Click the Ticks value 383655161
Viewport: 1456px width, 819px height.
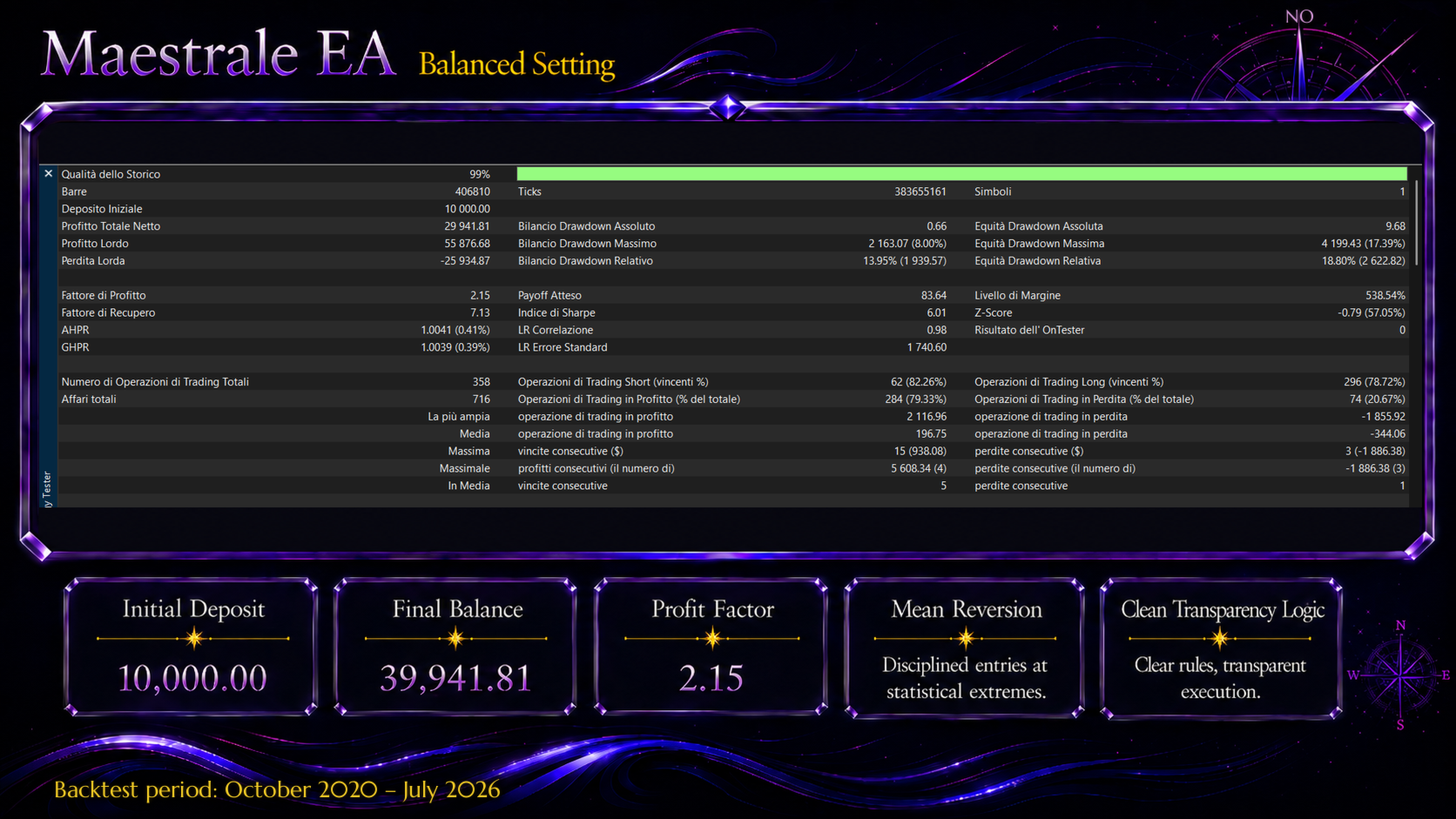point(920,191)
